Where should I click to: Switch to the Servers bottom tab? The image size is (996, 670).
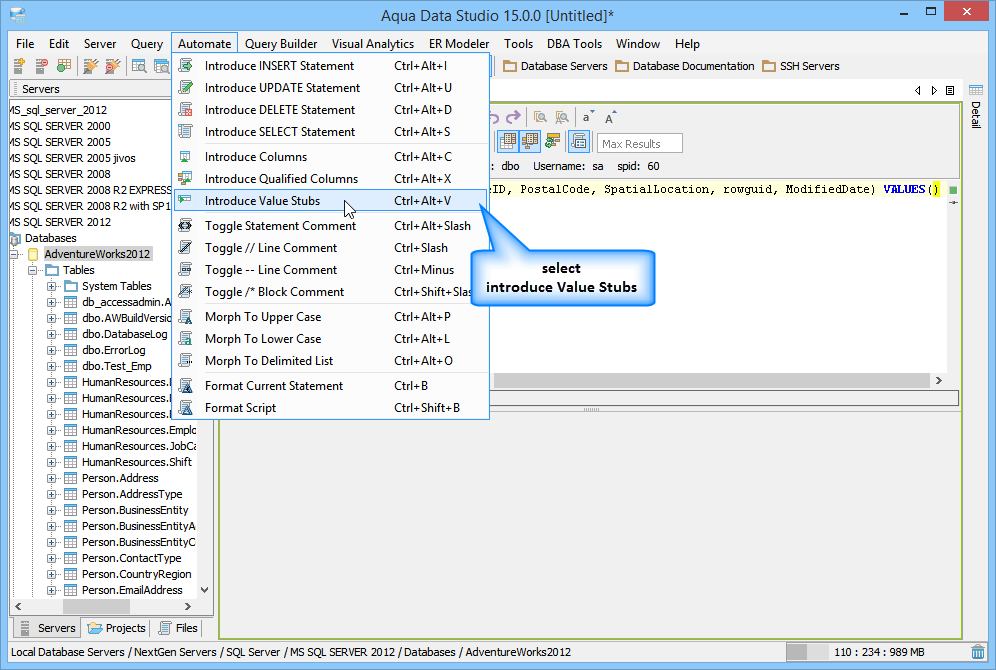click(x=48, y=628)
